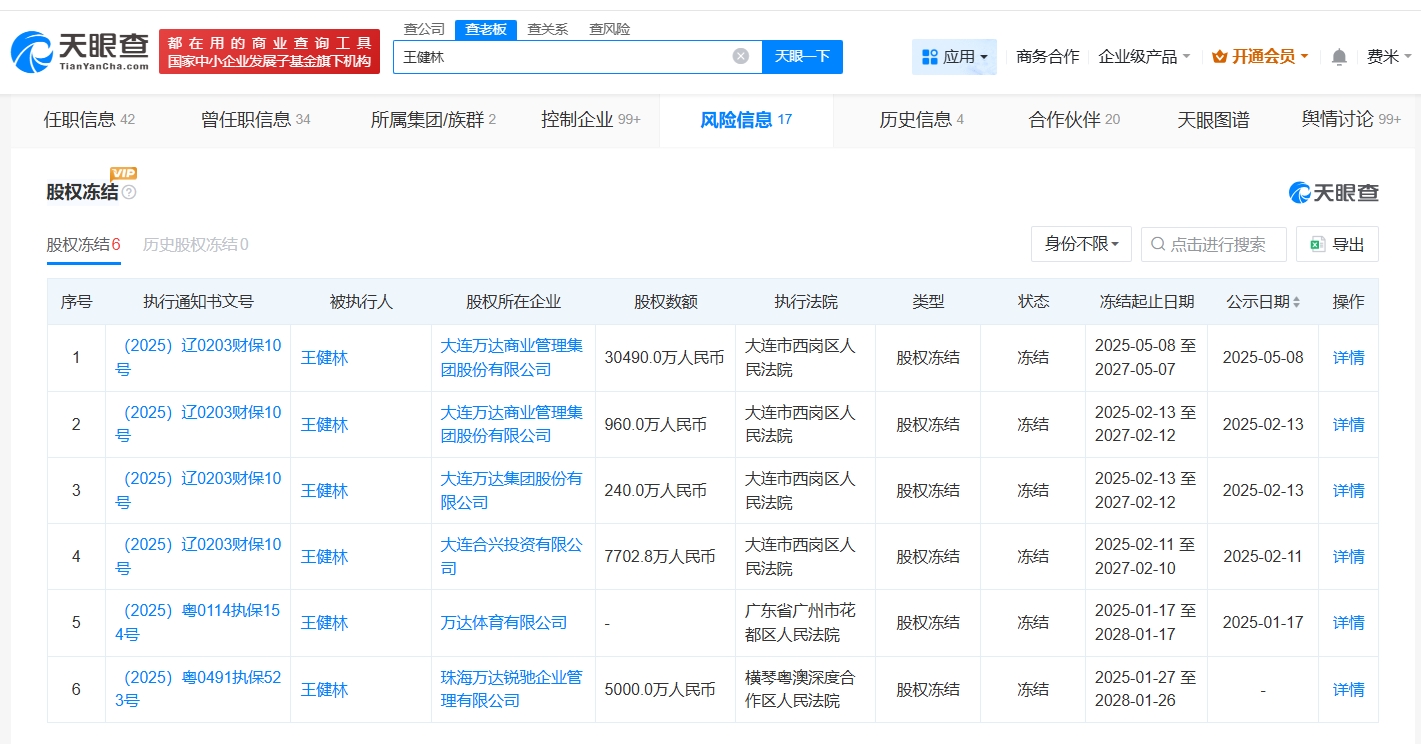Switch to the 查关系 search tab
1421x744 pixels.
click(548, 29)
